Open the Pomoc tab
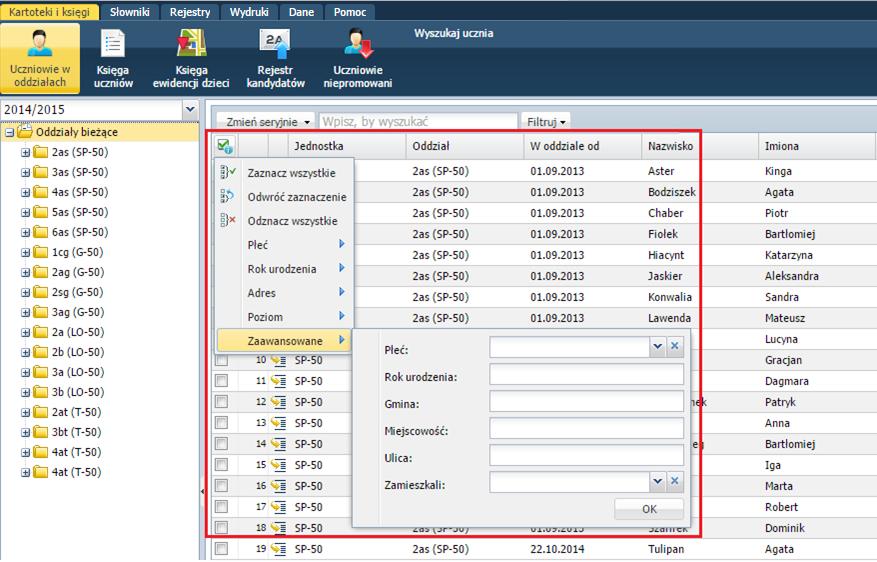The image size is (877, 562). pos(350,12)
